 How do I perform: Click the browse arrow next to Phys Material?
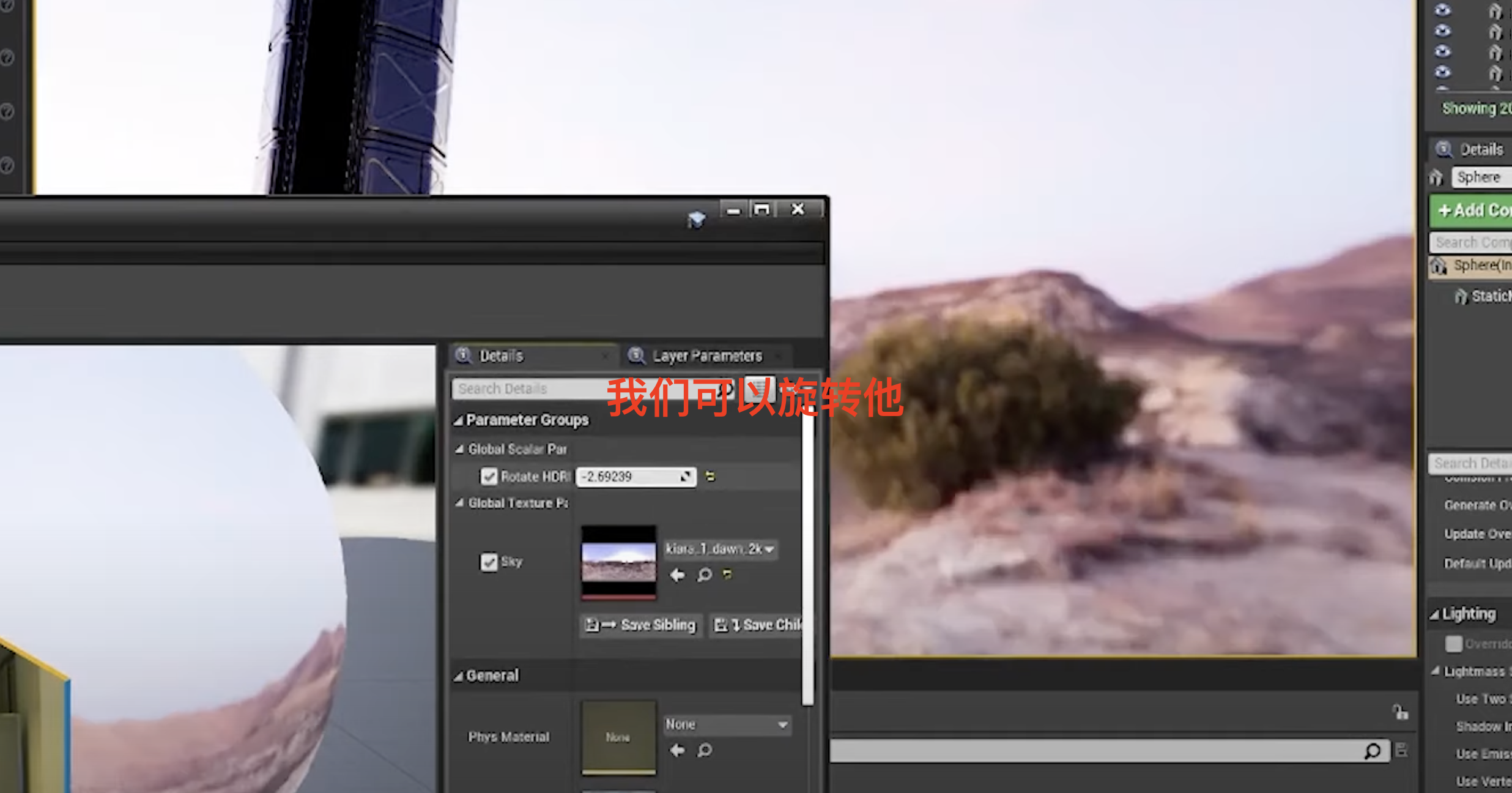678,751
